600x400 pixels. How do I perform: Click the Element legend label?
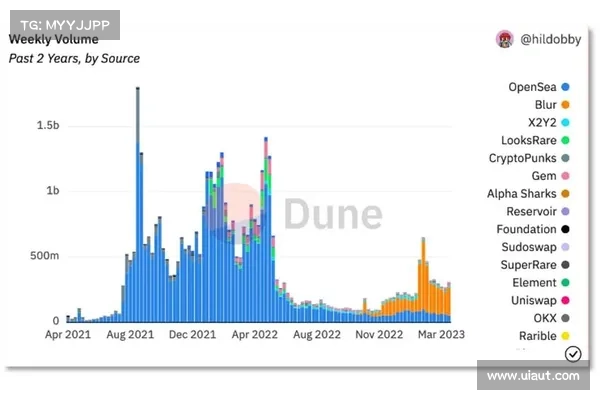[534, 283]
